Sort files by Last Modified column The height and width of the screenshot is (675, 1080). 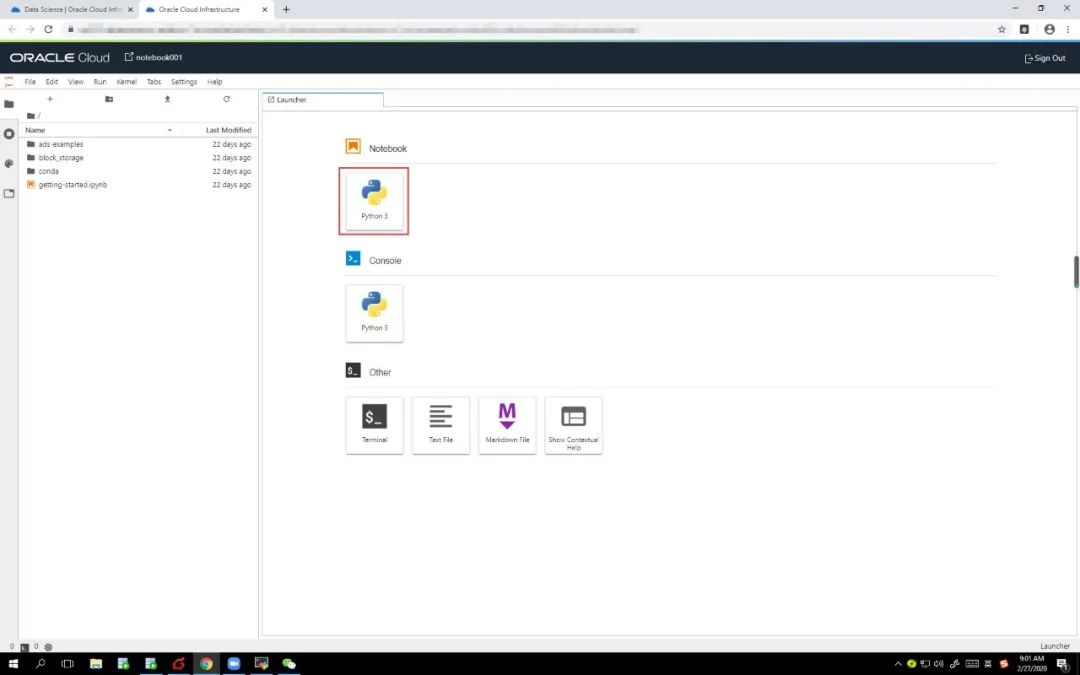click(228, 129)
